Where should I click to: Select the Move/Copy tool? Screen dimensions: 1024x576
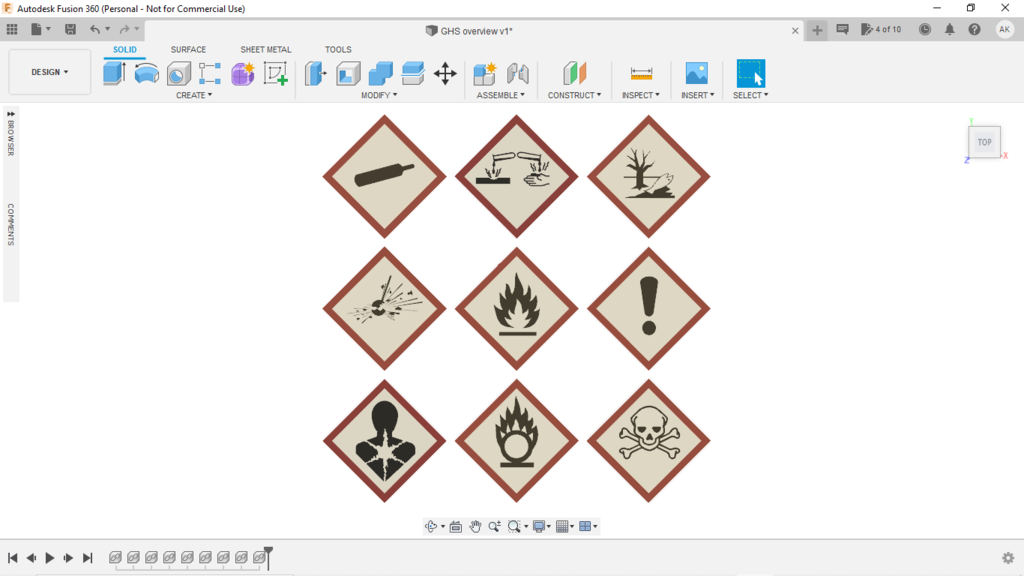pos(445,74)
